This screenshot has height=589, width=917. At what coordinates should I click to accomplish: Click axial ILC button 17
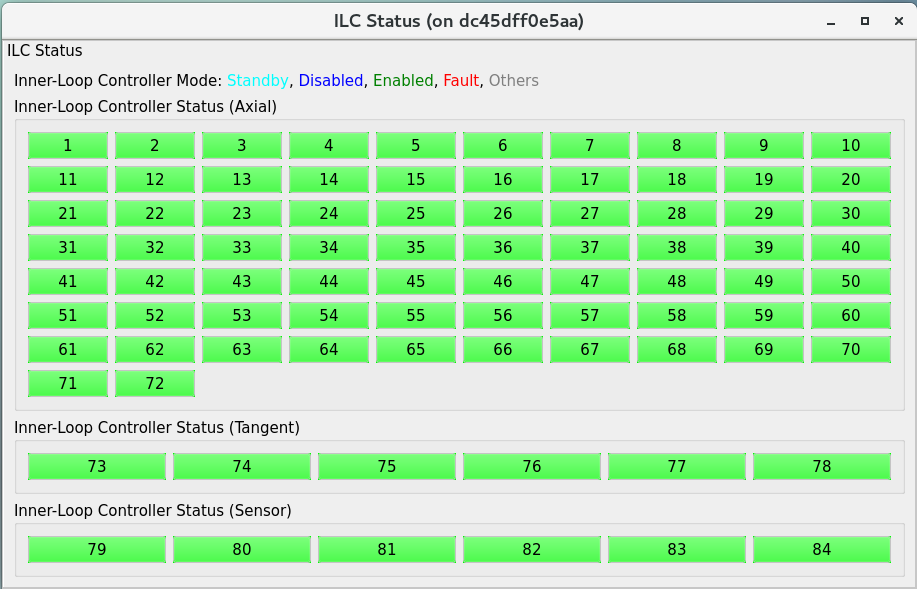[590, 180]
